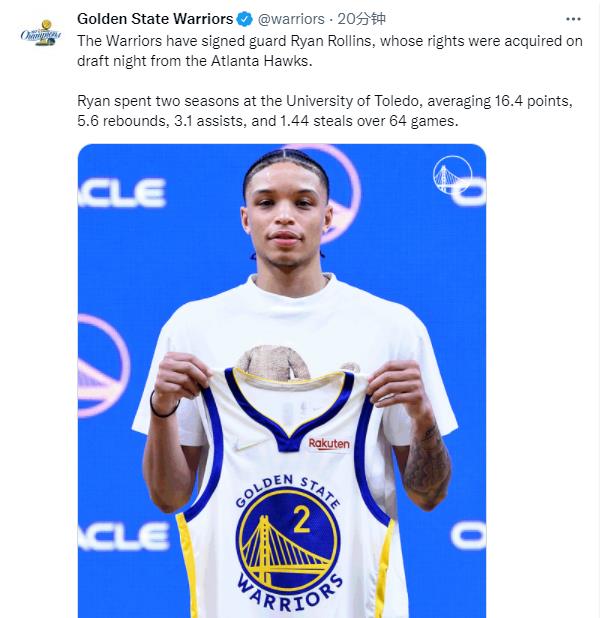
Task: Click the @warriors handle
Action: (292, 19)
